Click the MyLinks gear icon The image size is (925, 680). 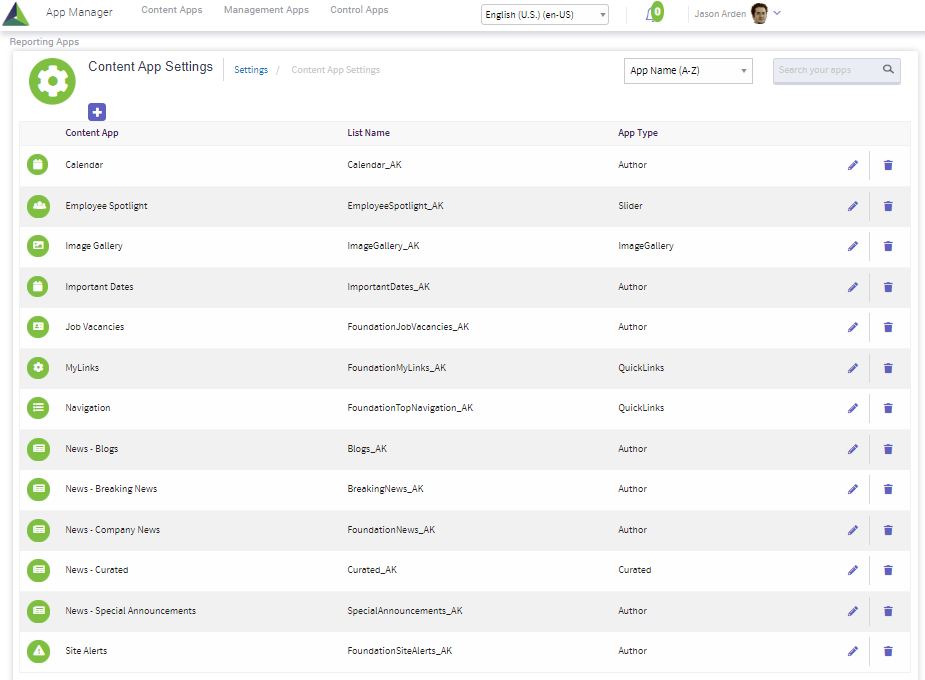point(38,368)
